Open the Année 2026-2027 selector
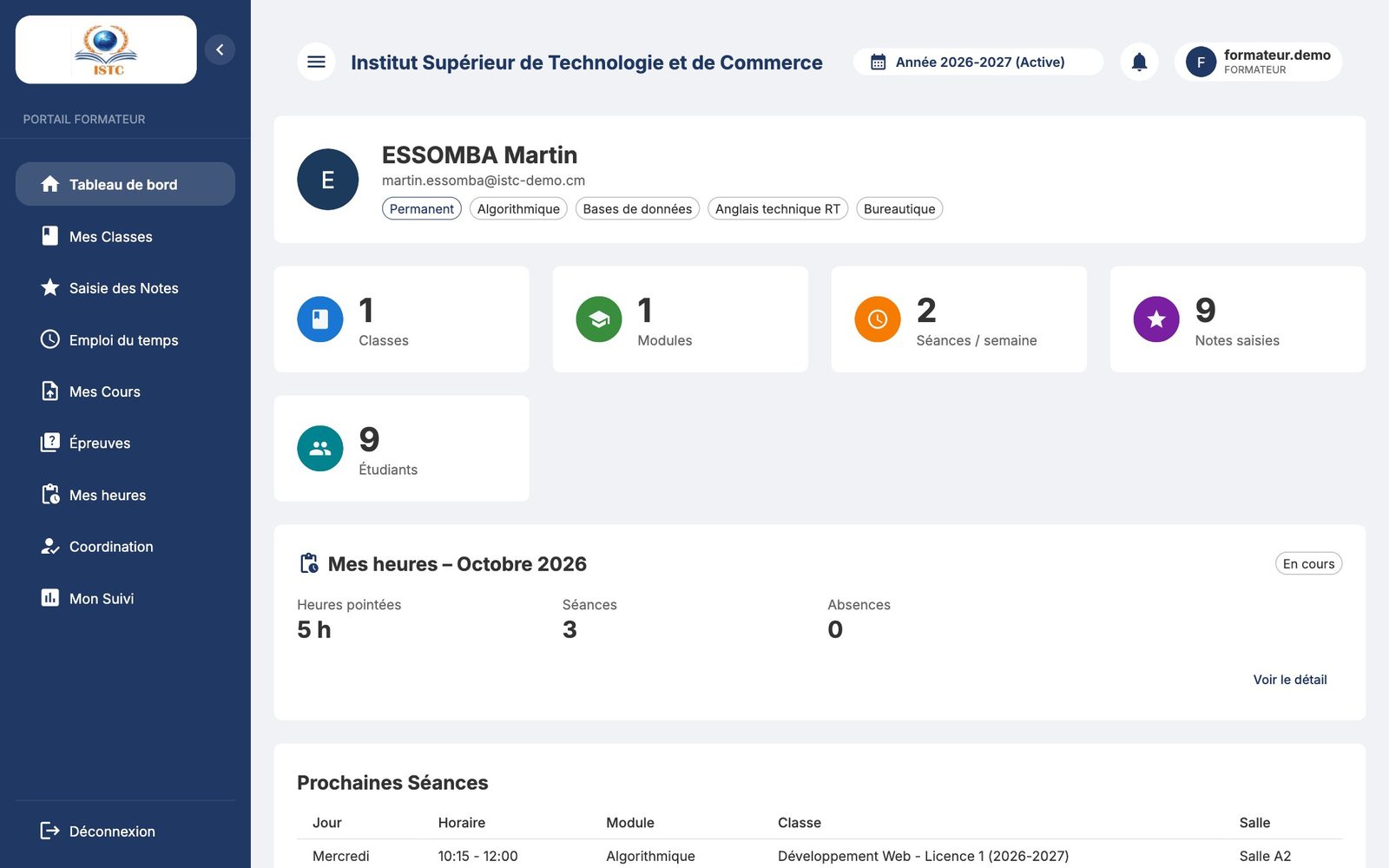1389x868 pixels. (978, 62)
